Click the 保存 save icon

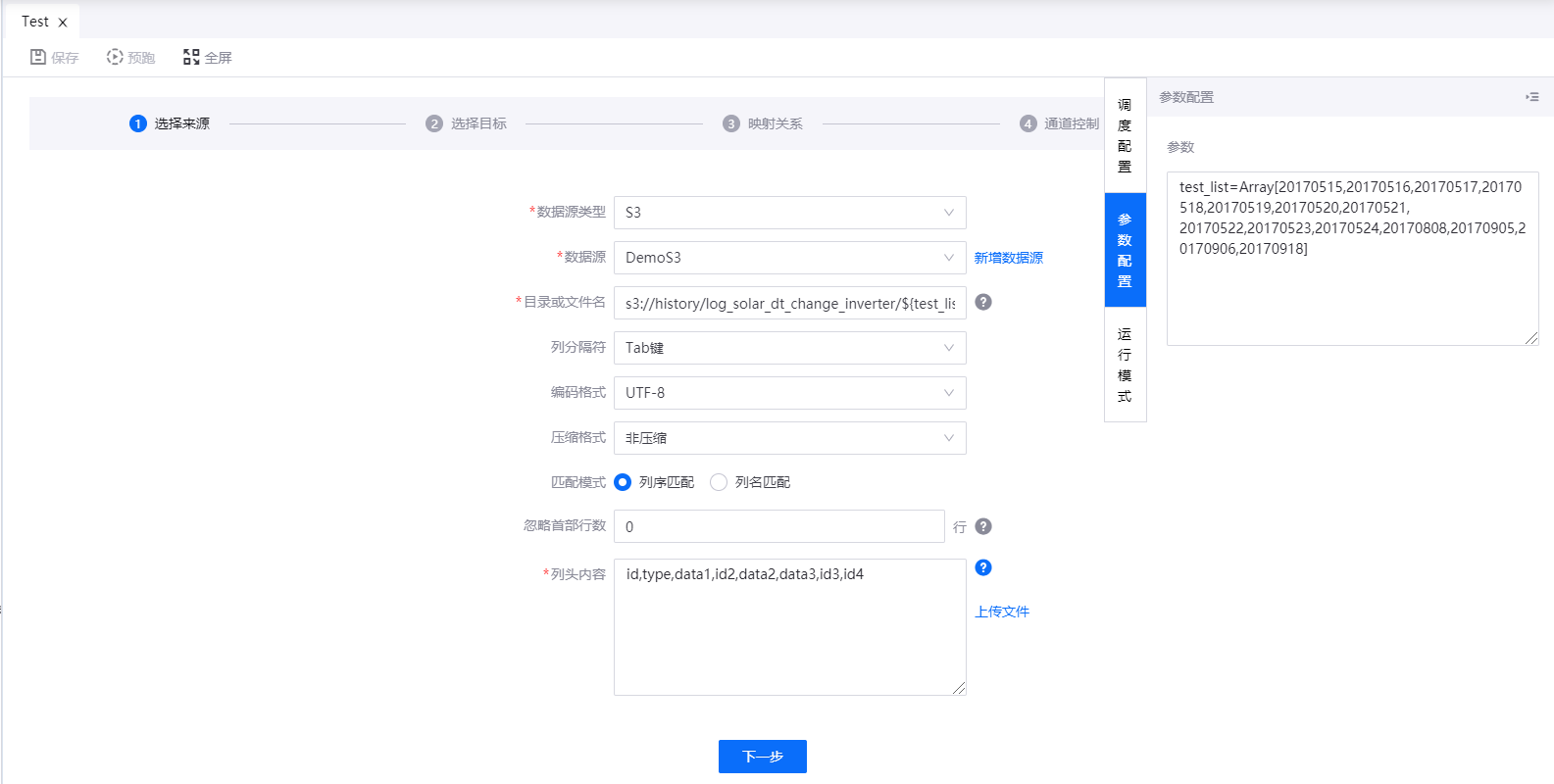[x=37, y=57]
